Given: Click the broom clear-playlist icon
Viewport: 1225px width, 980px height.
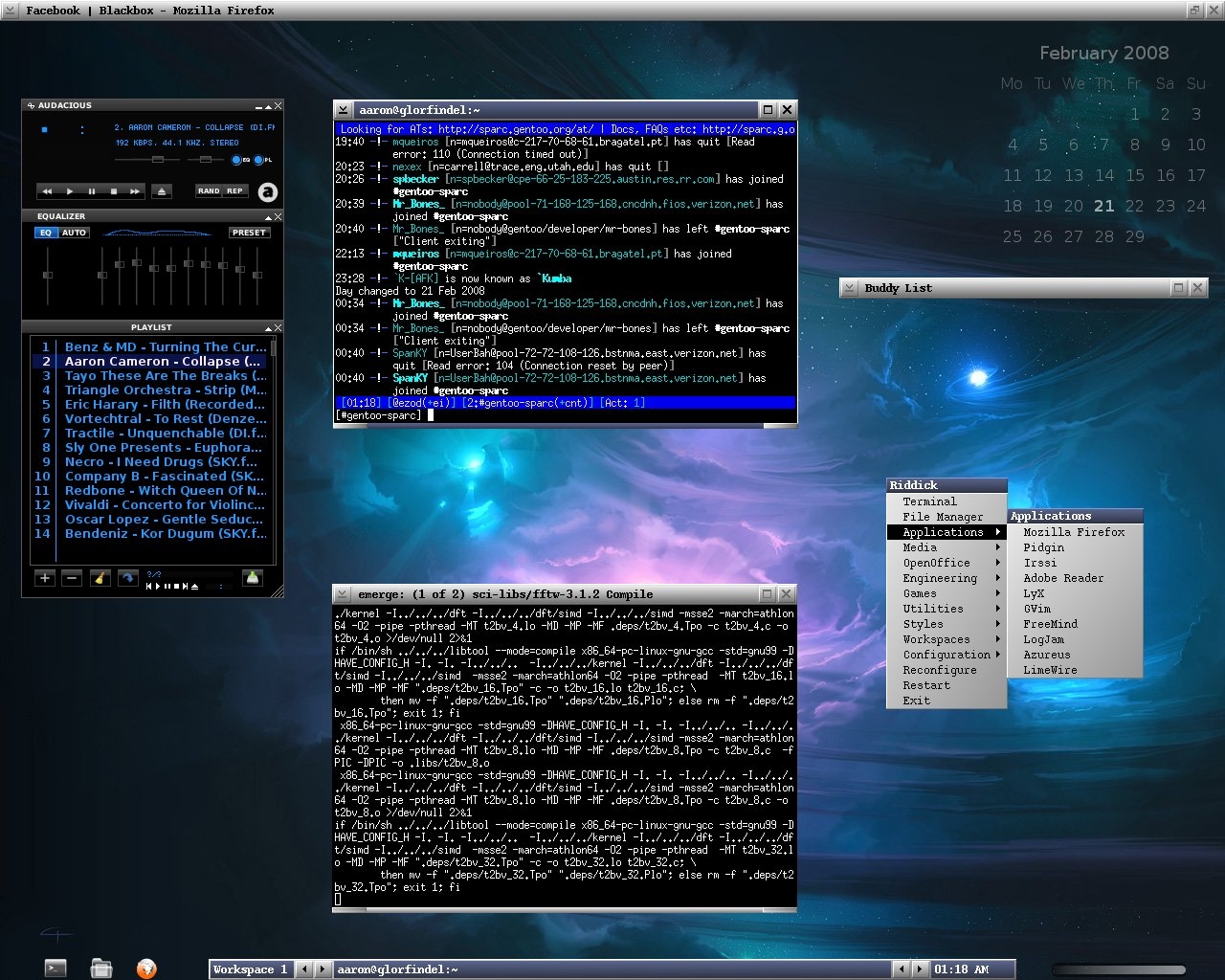Looking at the screenshot, I should coord(100,578).
